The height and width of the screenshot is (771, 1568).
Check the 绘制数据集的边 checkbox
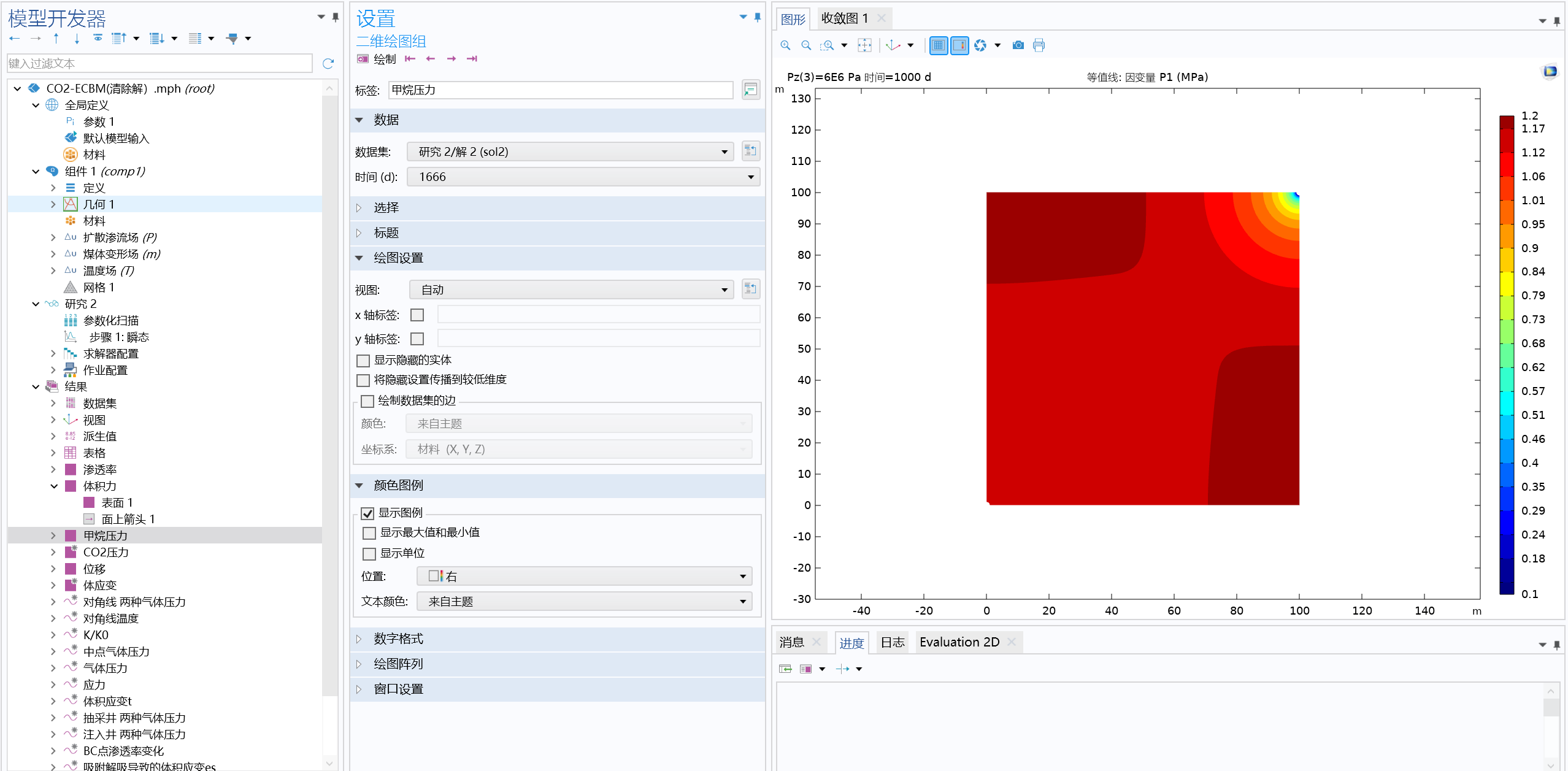coord(367,401)
